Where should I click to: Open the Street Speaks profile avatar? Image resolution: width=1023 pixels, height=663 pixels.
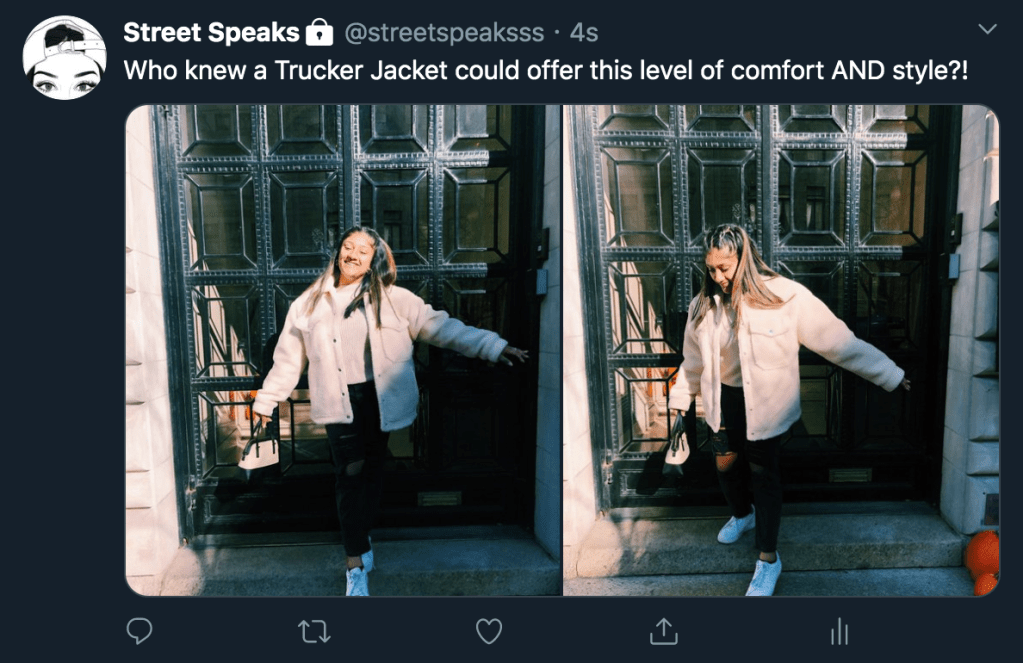click(x=65, y=58)
